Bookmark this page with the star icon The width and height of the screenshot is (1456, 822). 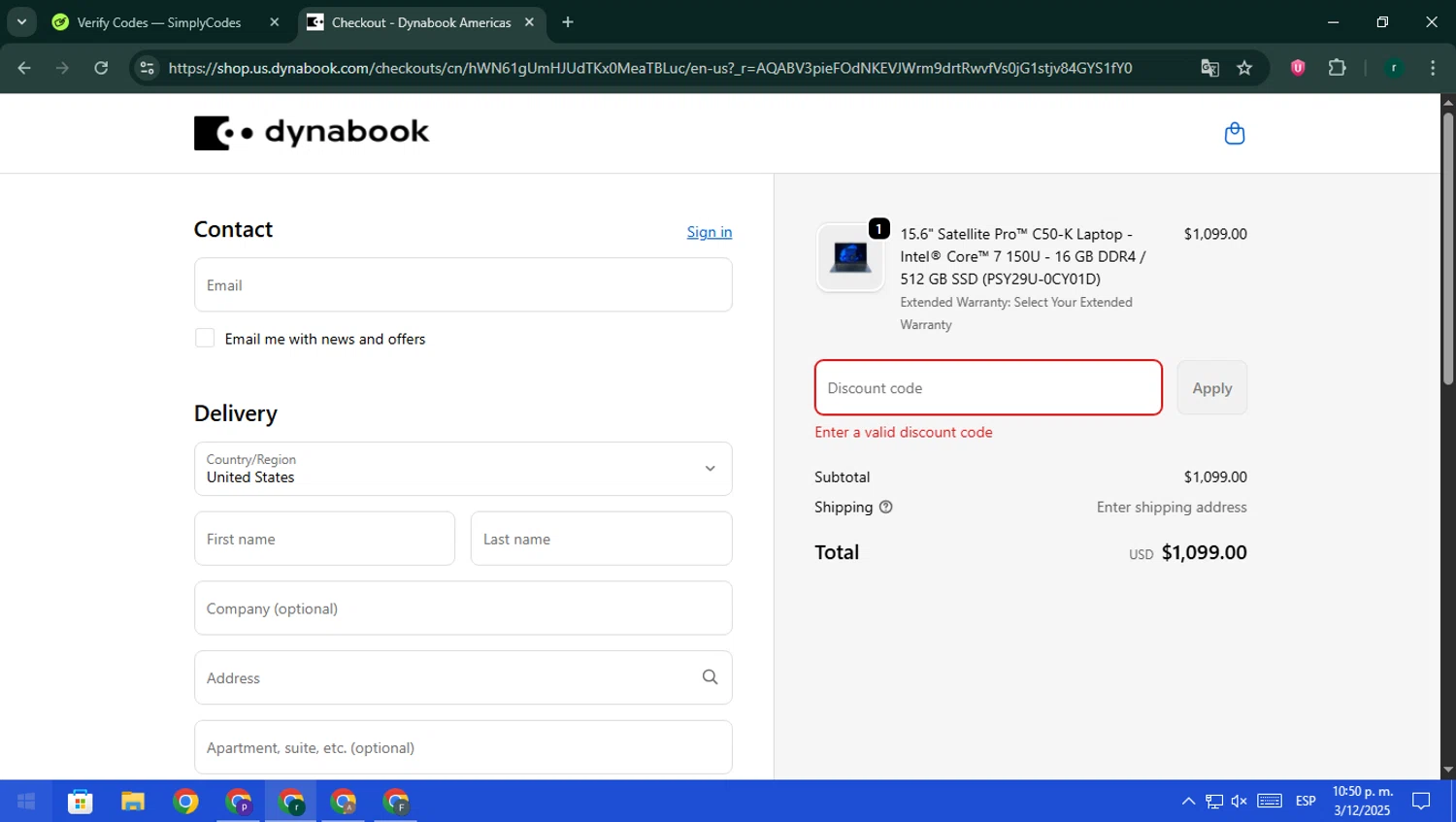coord(1244,68)
